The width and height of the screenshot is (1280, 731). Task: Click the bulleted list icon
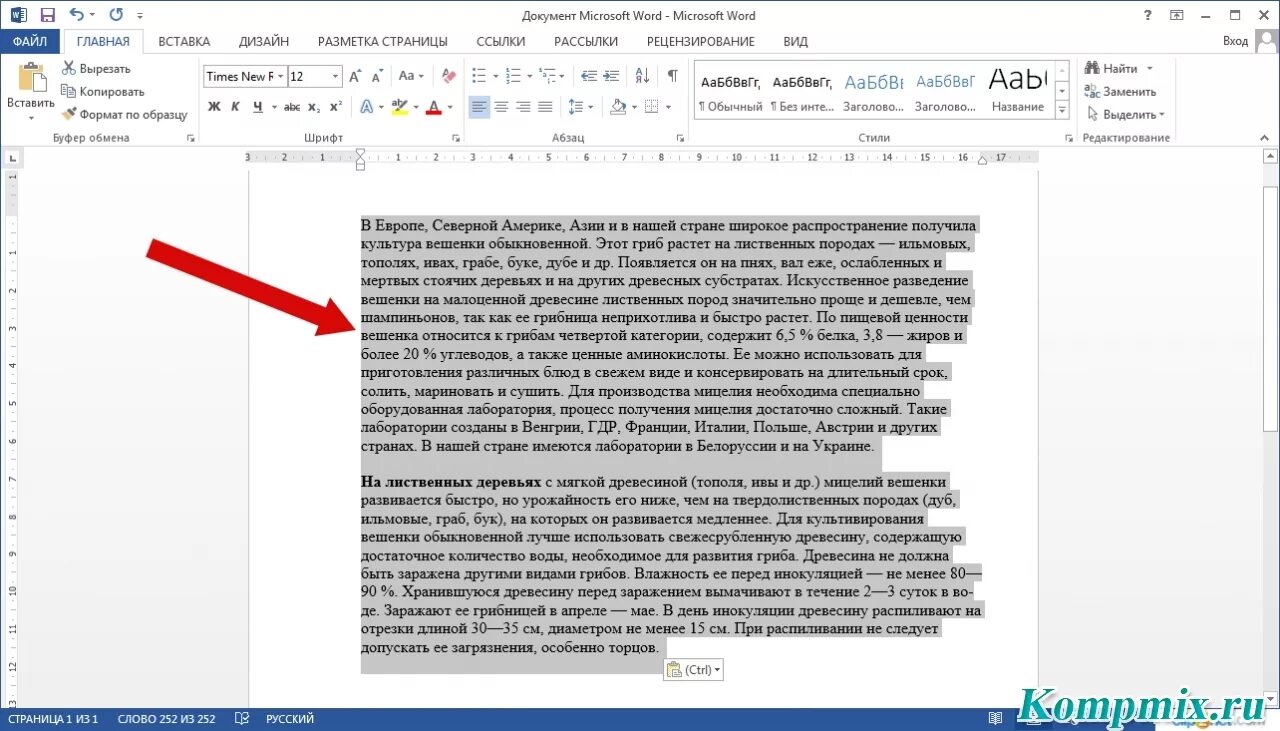point(479,76)
